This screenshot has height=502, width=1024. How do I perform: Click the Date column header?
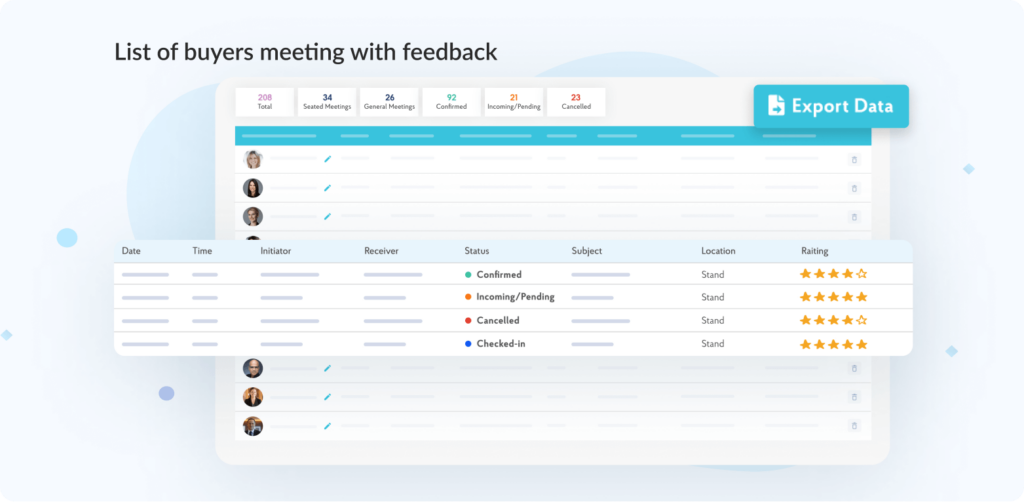point(131,251)
